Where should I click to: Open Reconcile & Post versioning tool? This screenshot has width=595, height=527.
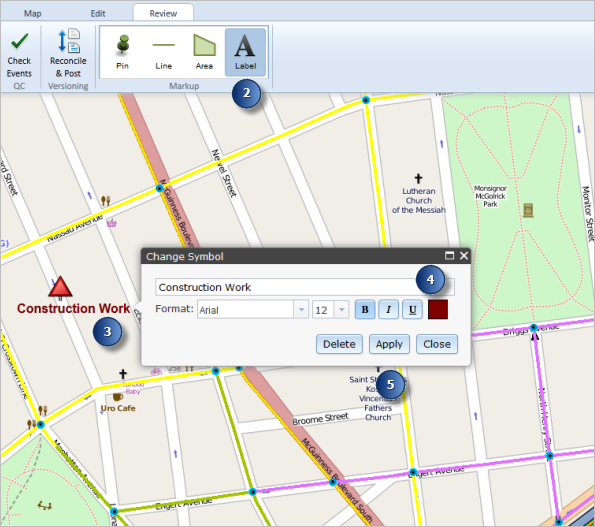pyautogui.click(x=68, y=53)
